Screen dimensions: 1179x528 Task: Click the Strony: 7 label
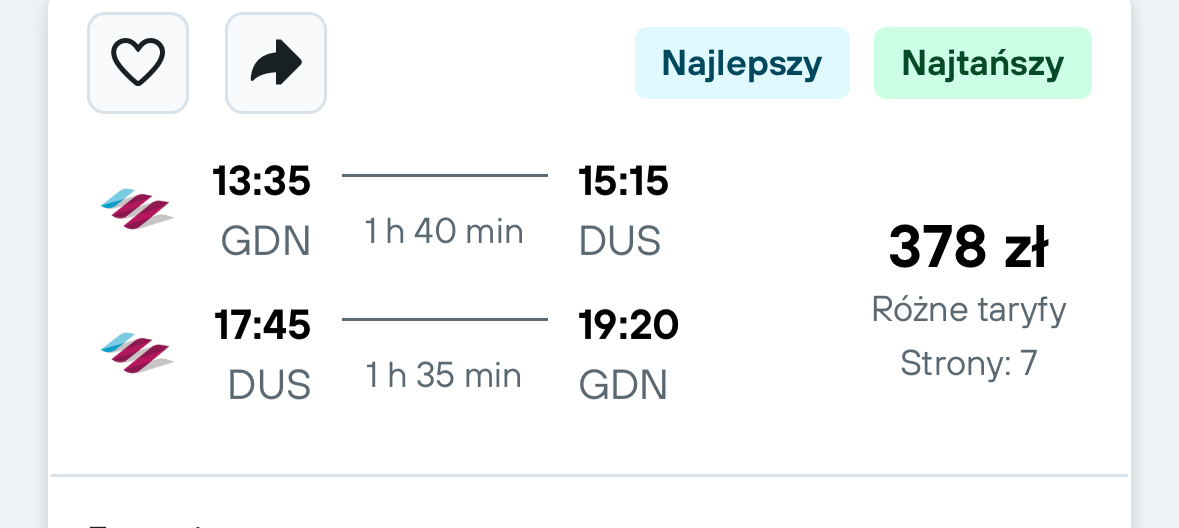968,363
